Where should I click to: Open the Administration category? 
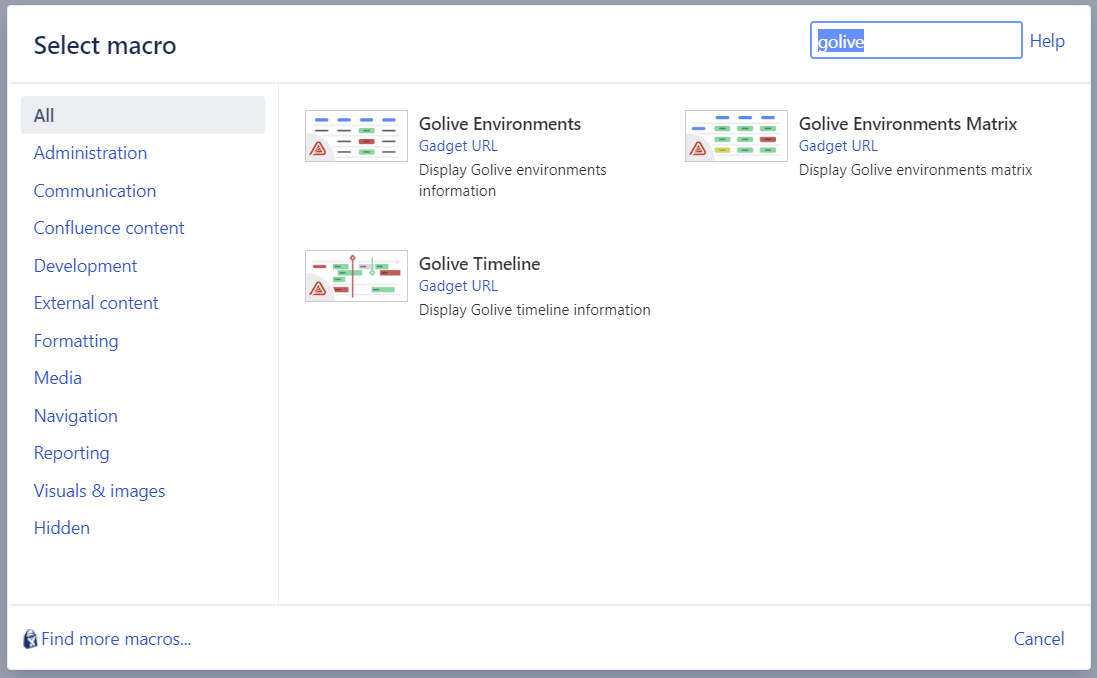pyautogui.click(x=90, y=153)
